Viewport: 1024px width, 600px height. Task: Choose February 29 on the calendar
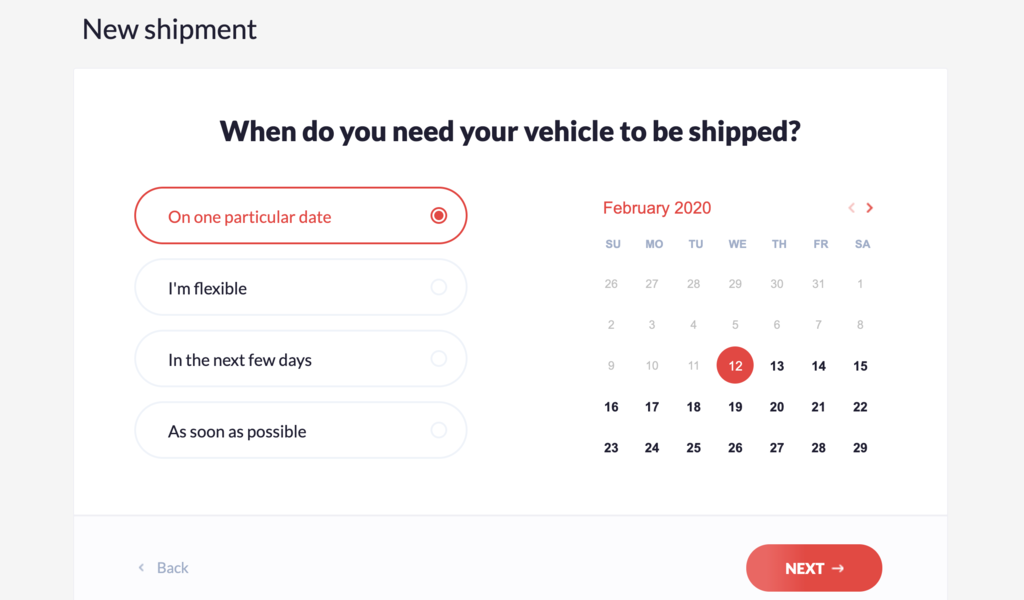pos(860,447)
